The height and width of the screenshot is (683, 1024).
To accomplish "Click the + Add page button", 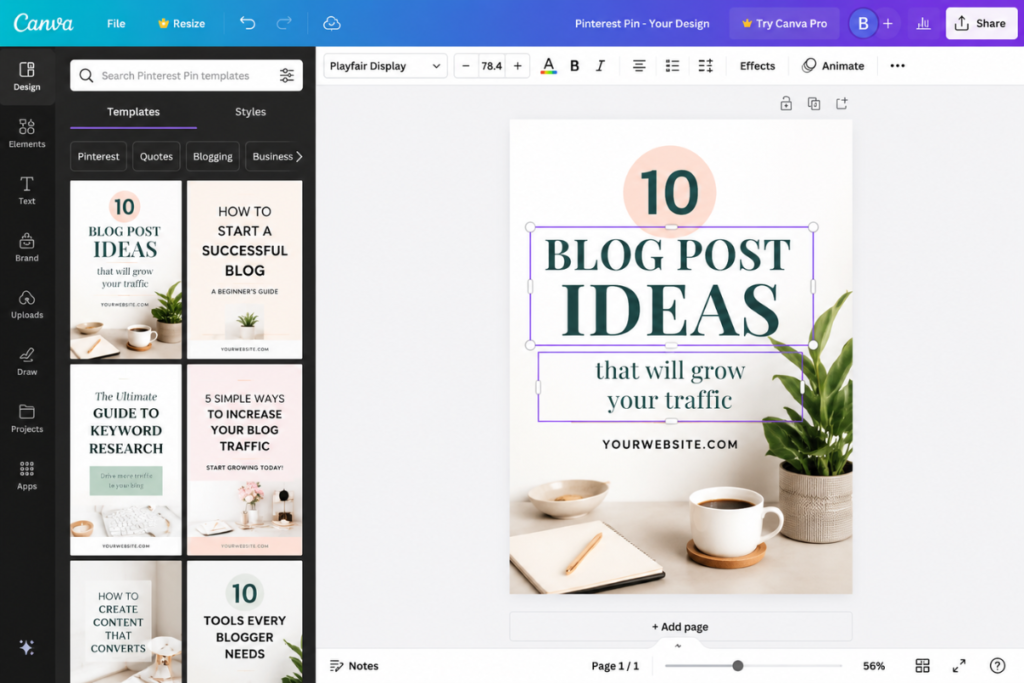I will pyautogui.click(x=680, y=626).
